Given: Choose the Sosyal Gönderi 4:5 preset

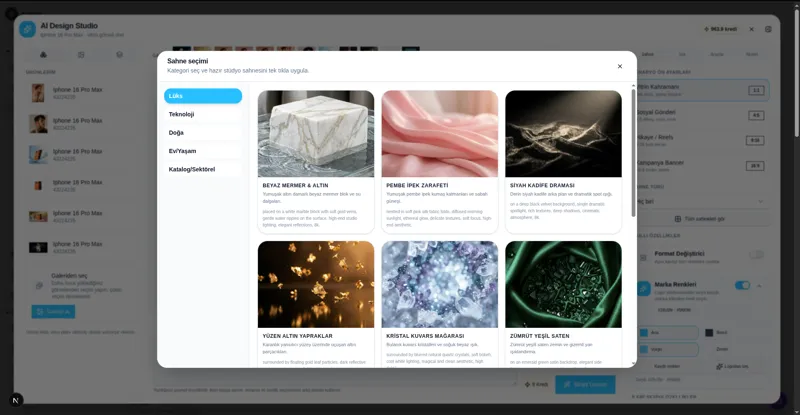Looking at the screenshot, I should click(703, 115).
